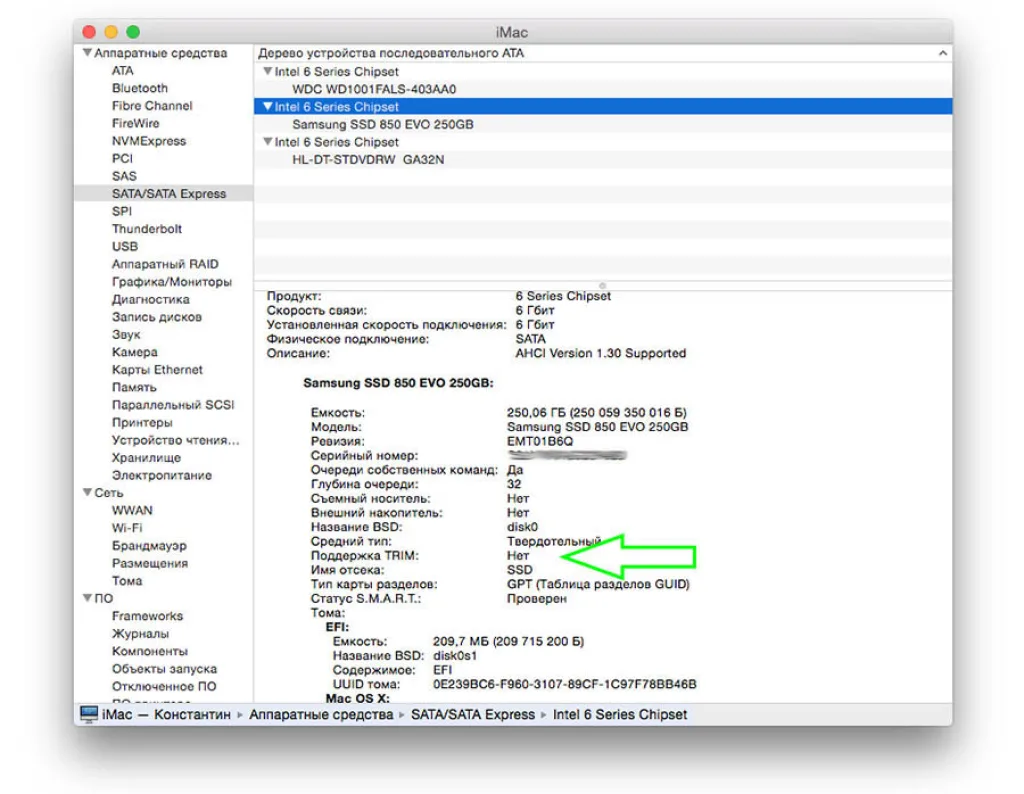1024x794 pixels.
Task: Click the UUID value 0E239BC6-F960-3107-89CF-1C97F78BB46B
Action: (564, 684)
